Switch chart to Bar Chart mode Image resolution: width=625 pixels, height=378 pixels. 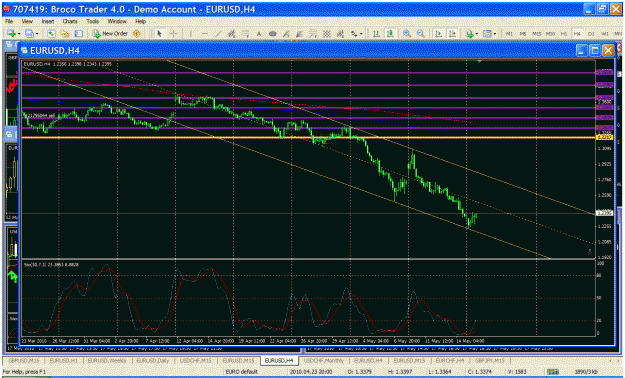[376, 34]
